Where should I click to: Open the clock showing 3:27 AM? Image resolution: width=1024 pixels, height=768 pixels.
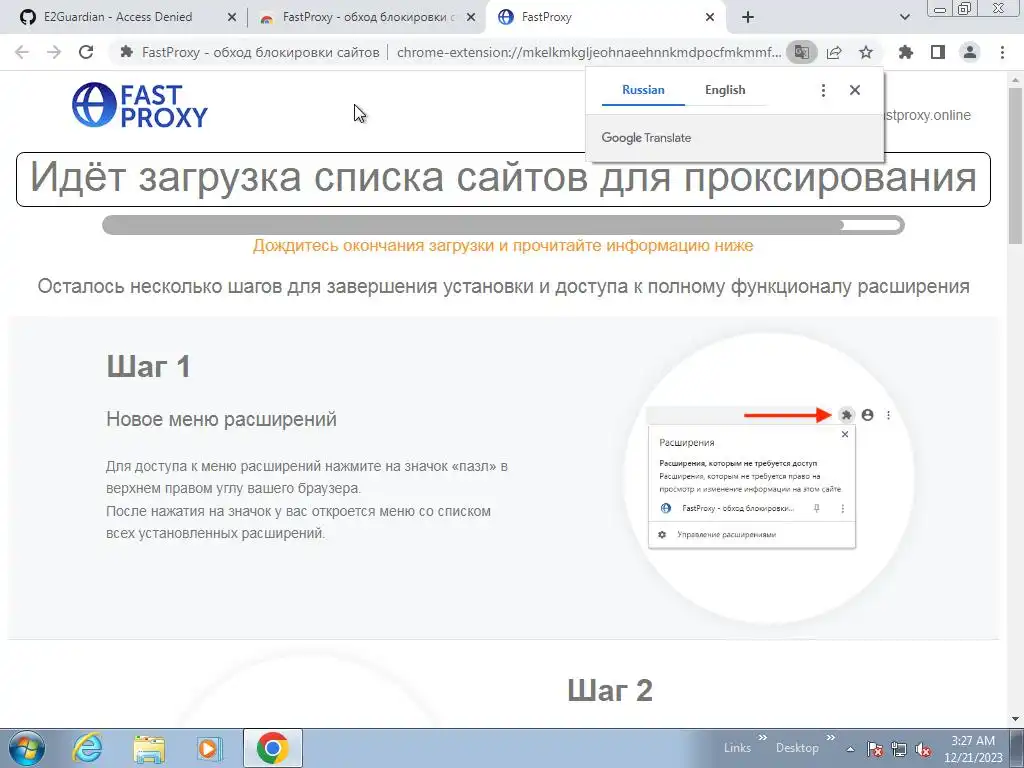[973, 749]
